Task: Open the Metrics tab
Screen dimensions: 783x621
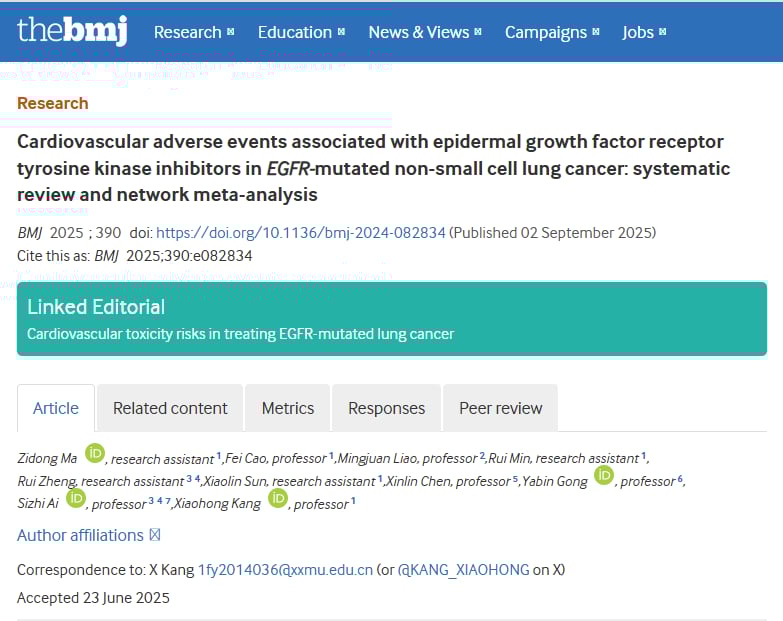Action: [288, 408]
